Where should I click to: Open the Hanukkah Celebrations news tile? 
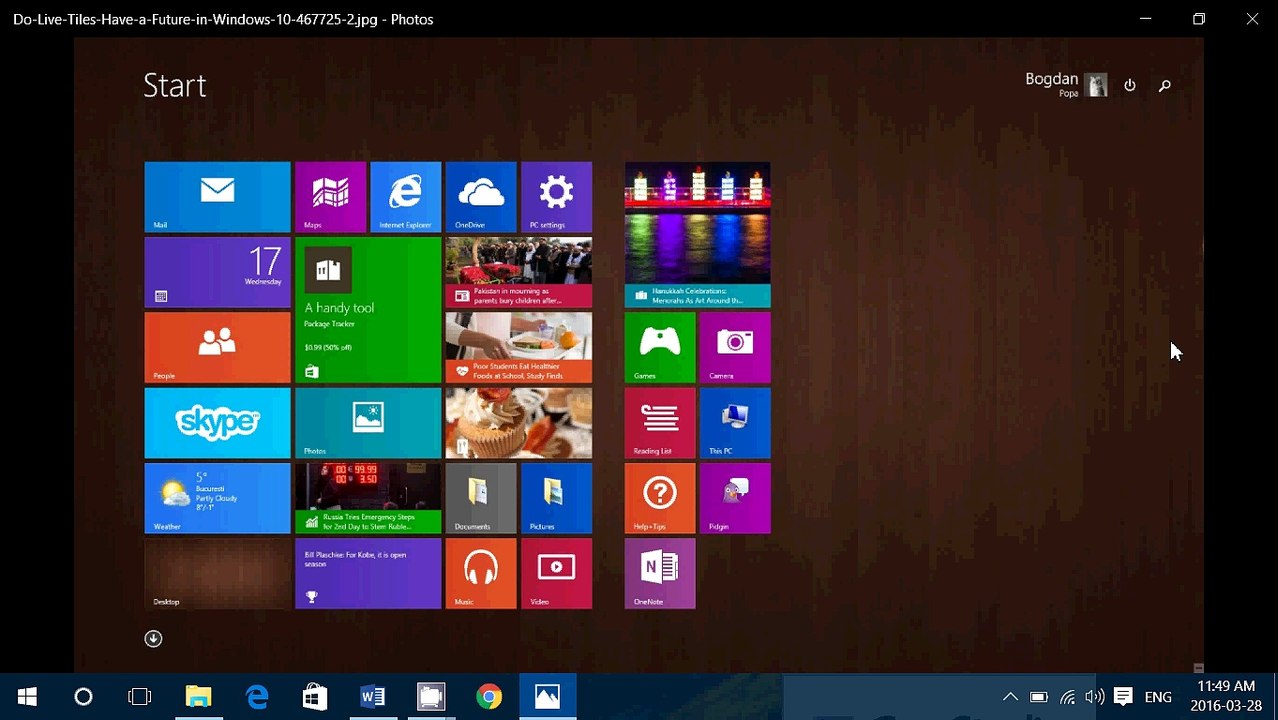pos(698,235)
